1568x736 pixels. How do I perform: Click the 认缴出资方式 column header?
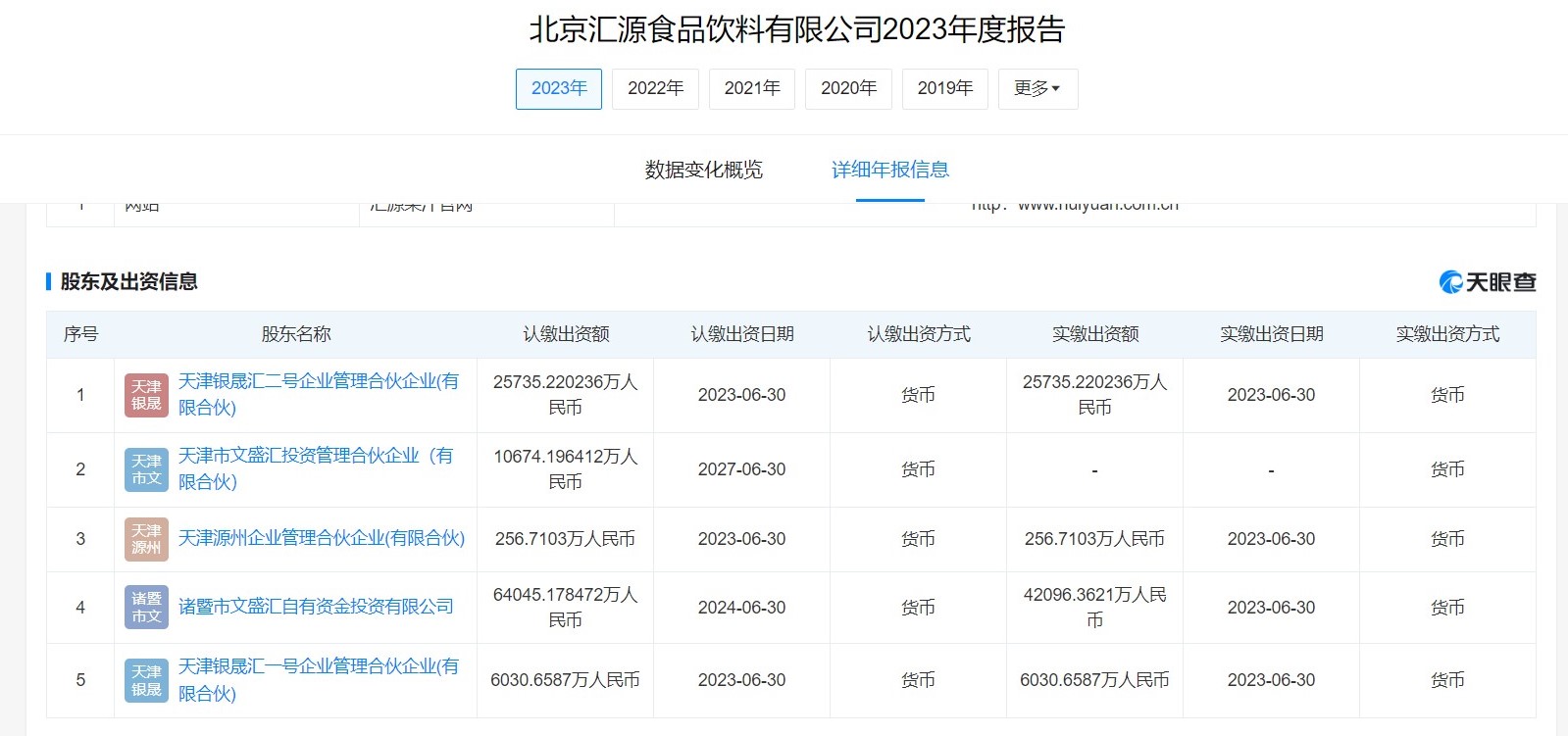919,334
